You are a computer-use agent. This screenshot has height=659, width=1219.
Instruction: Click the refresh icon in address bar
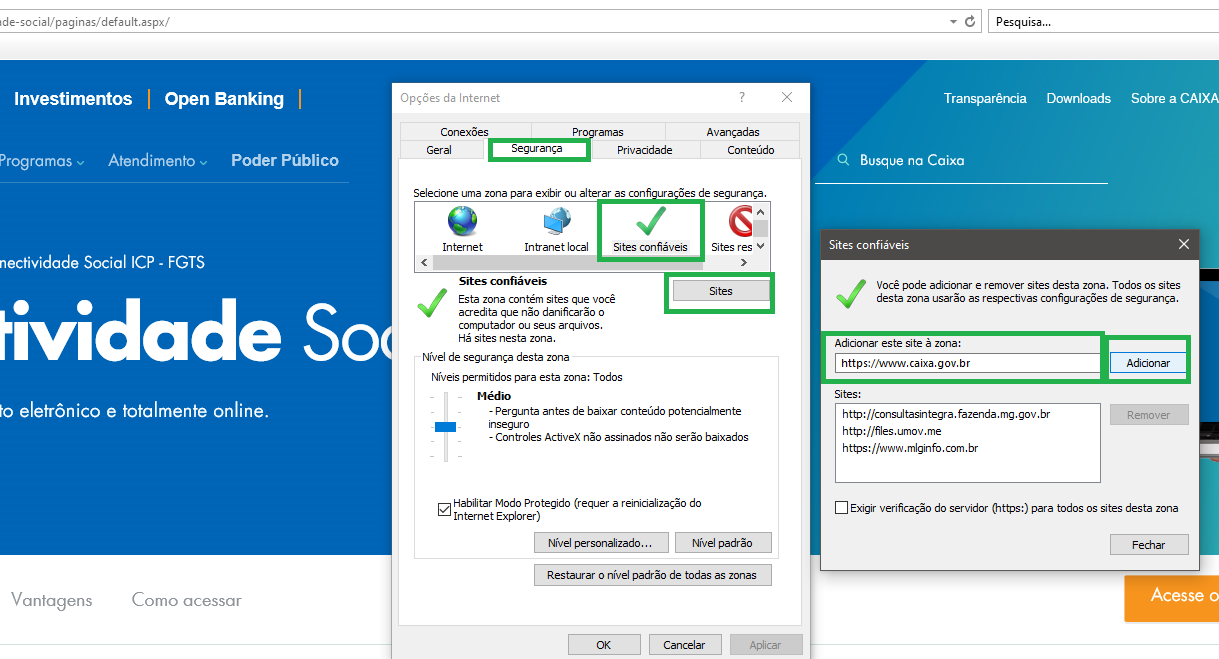[x=970, y=21]
